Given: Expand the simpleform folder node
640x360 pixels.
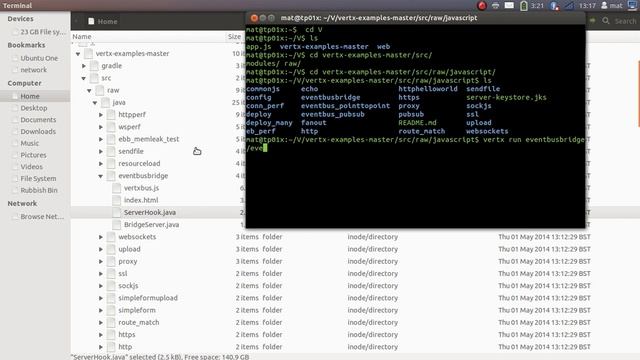Looking at the screenshot, I should [101, 310].
